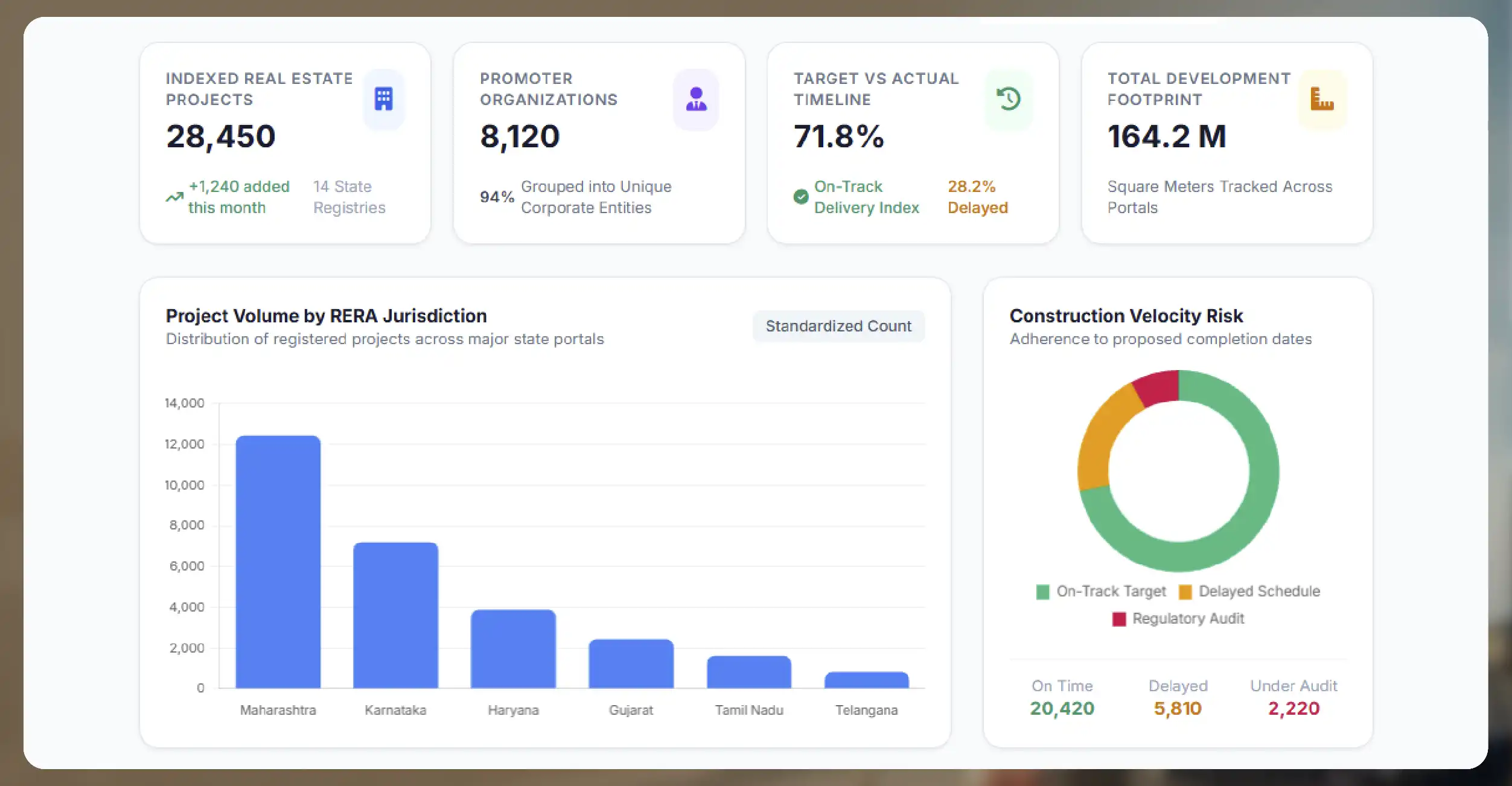Click the orange ruler footprint icon

point(1322,99)
